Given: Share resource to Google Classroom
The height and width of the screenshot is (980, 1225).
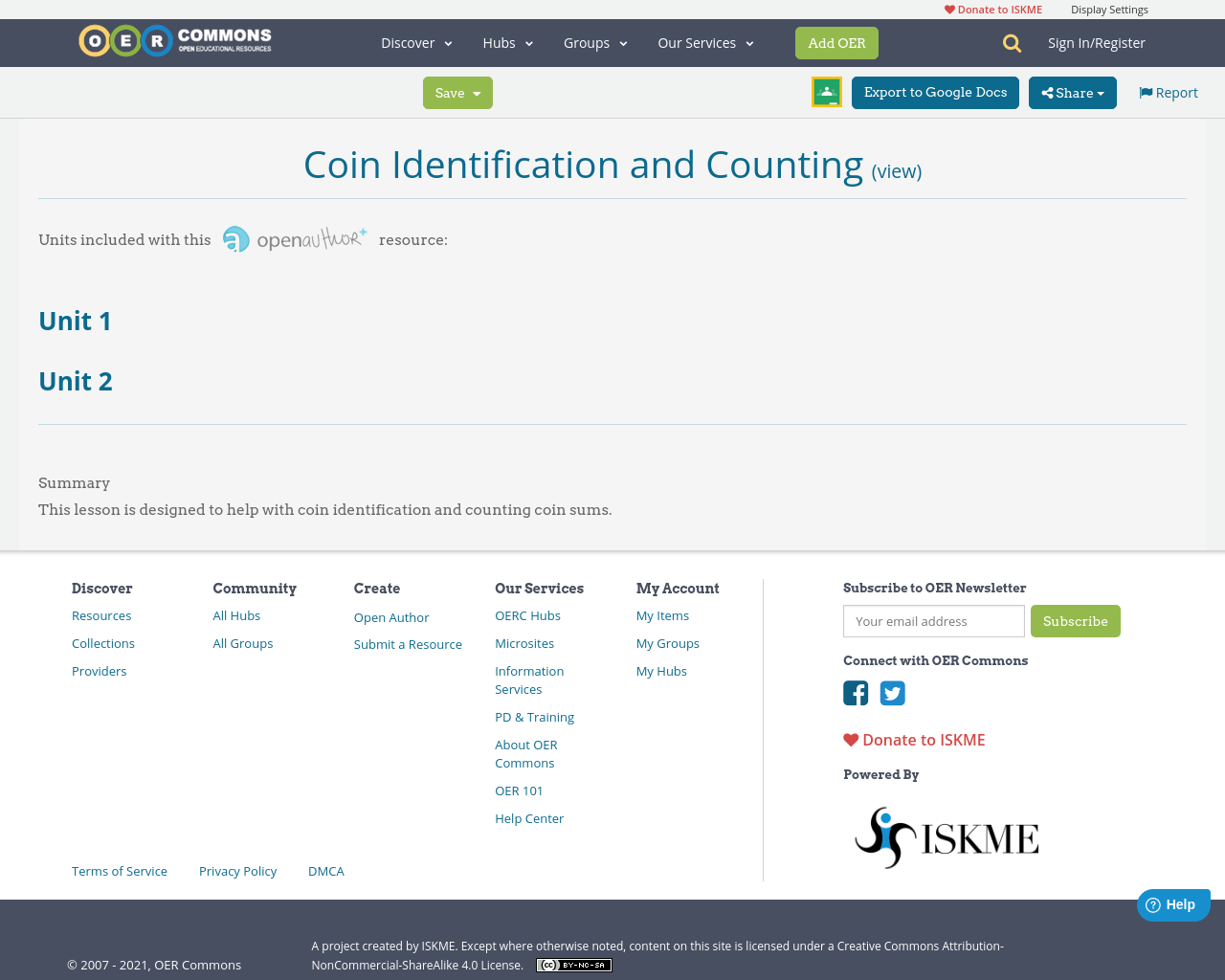Looking at the screenshot, I should (826, 91).
